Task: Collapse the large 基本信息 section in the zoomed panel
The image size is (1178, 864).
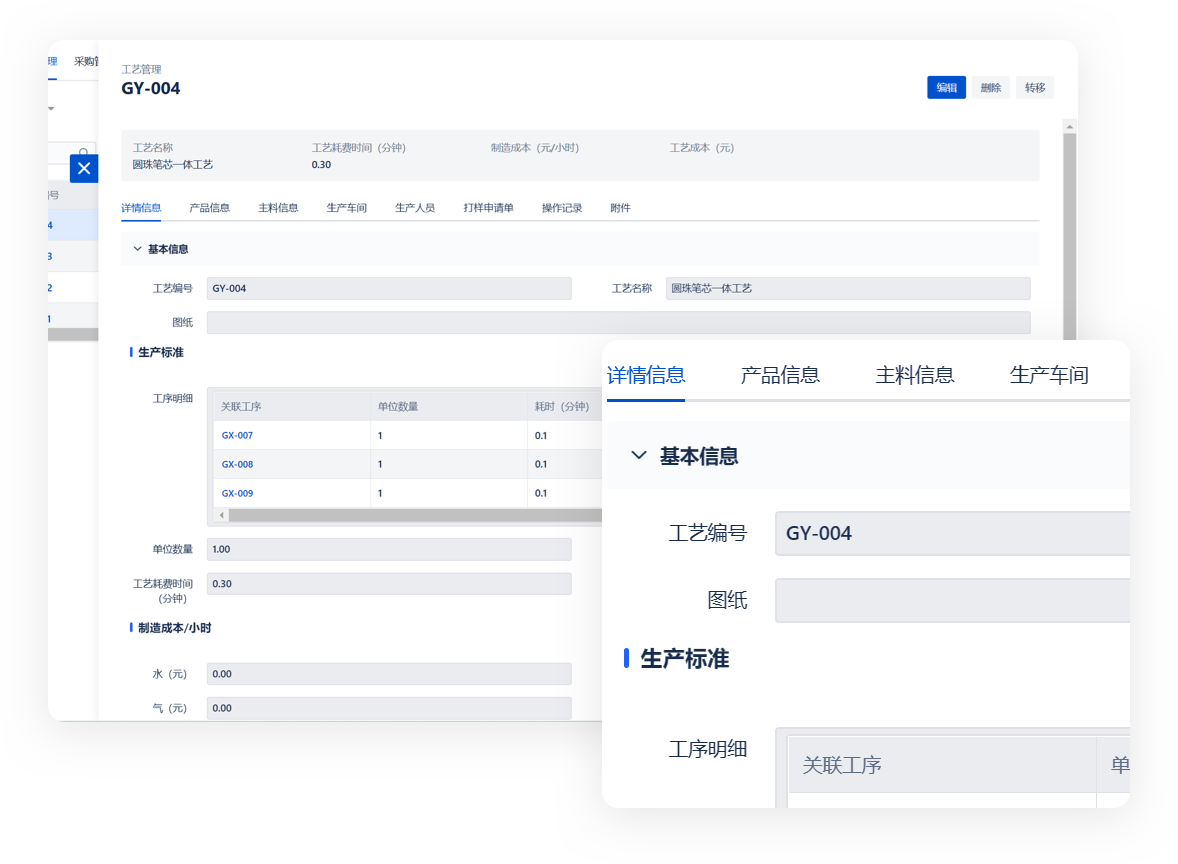Action: pyautogui.click(x=639, y=455)
